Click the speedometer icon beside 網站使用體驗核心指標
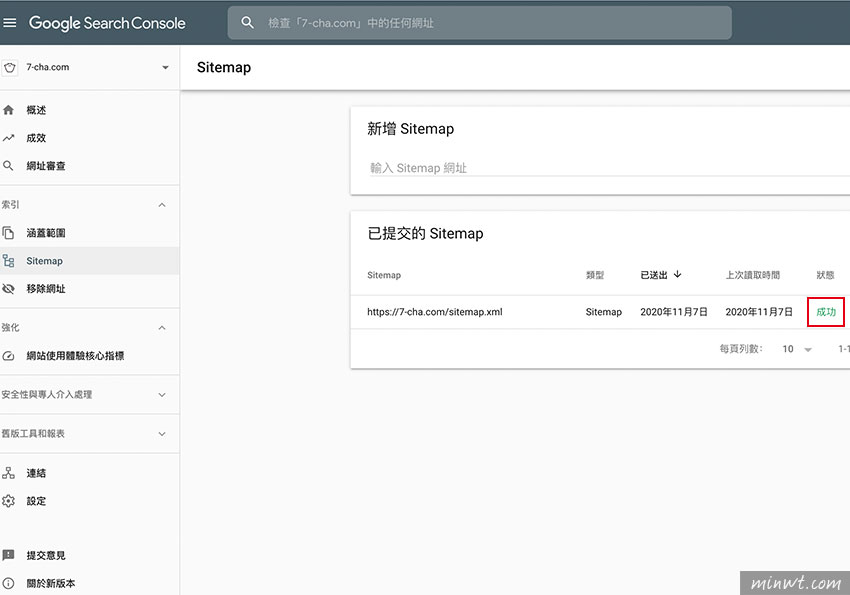This screenshot has height=595, width=850. coord(8,356)
